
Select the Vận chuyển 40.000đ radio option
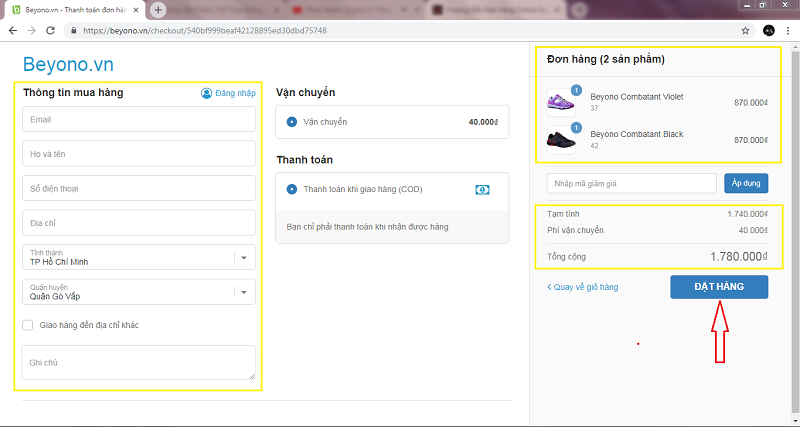click(292, 122)
